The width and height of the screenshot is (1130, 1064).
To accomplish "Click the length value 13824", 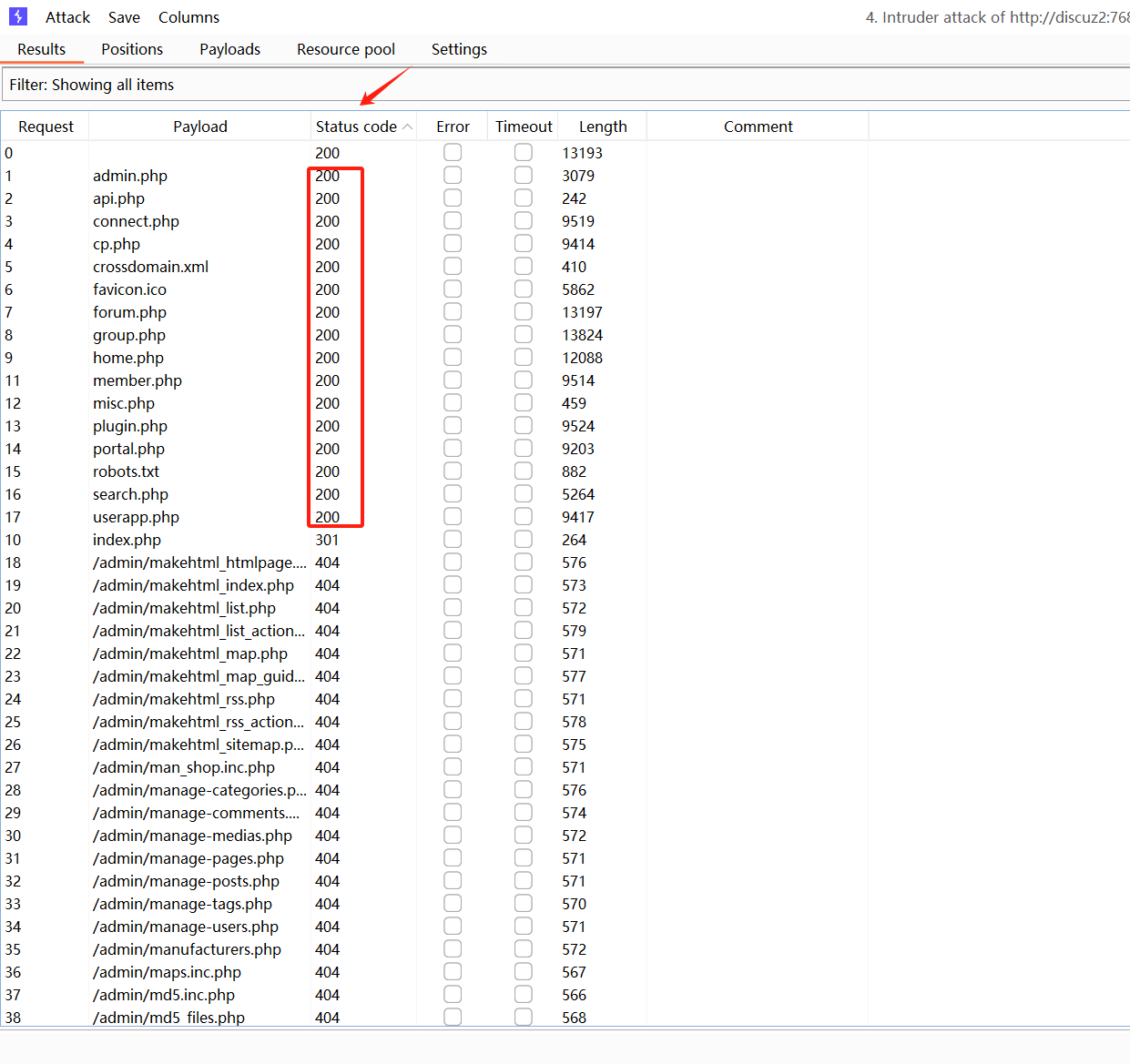I will [x=582, y=335].
